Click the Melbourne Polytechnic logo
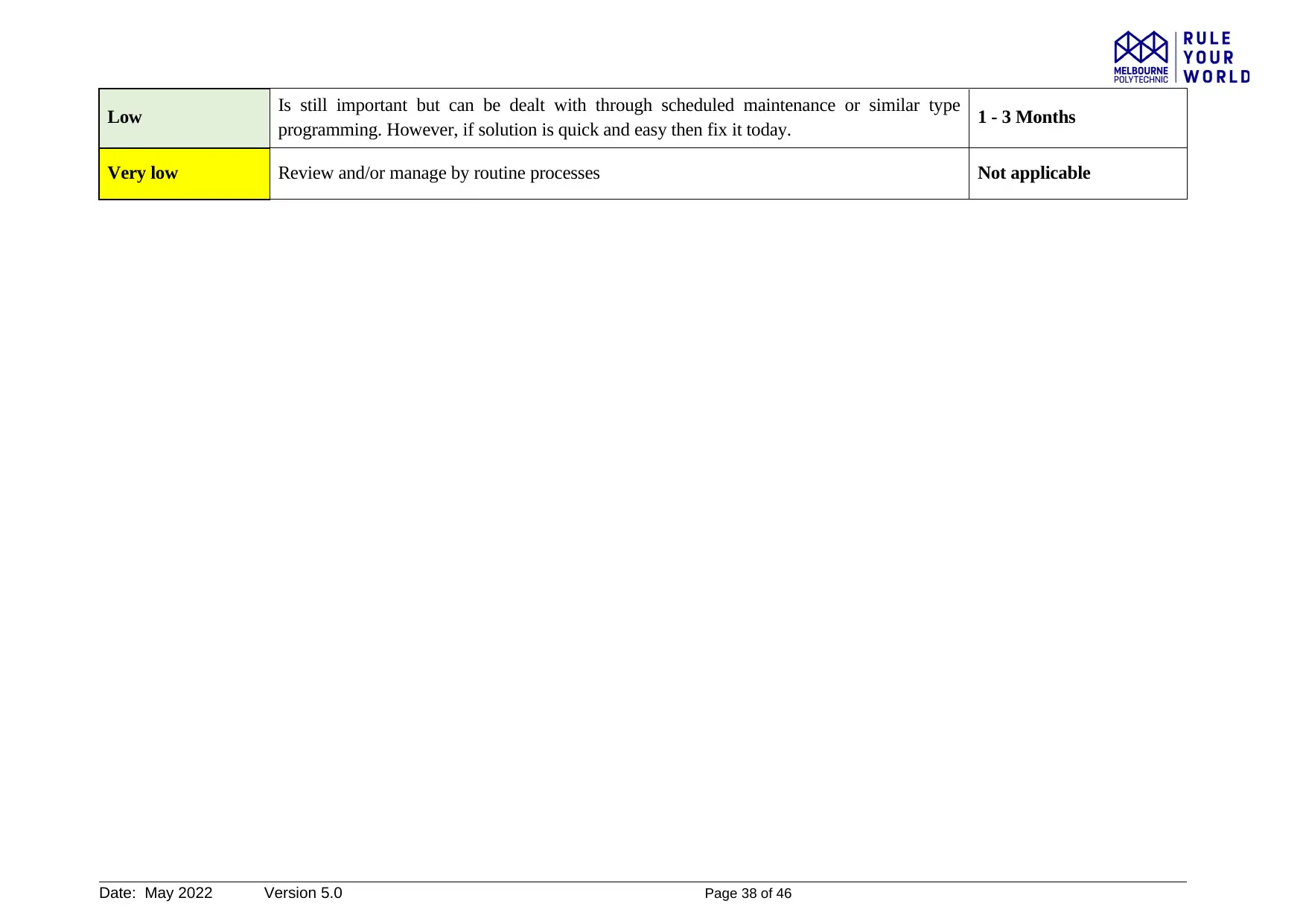1306x924 pixels. click(1141, 57)
